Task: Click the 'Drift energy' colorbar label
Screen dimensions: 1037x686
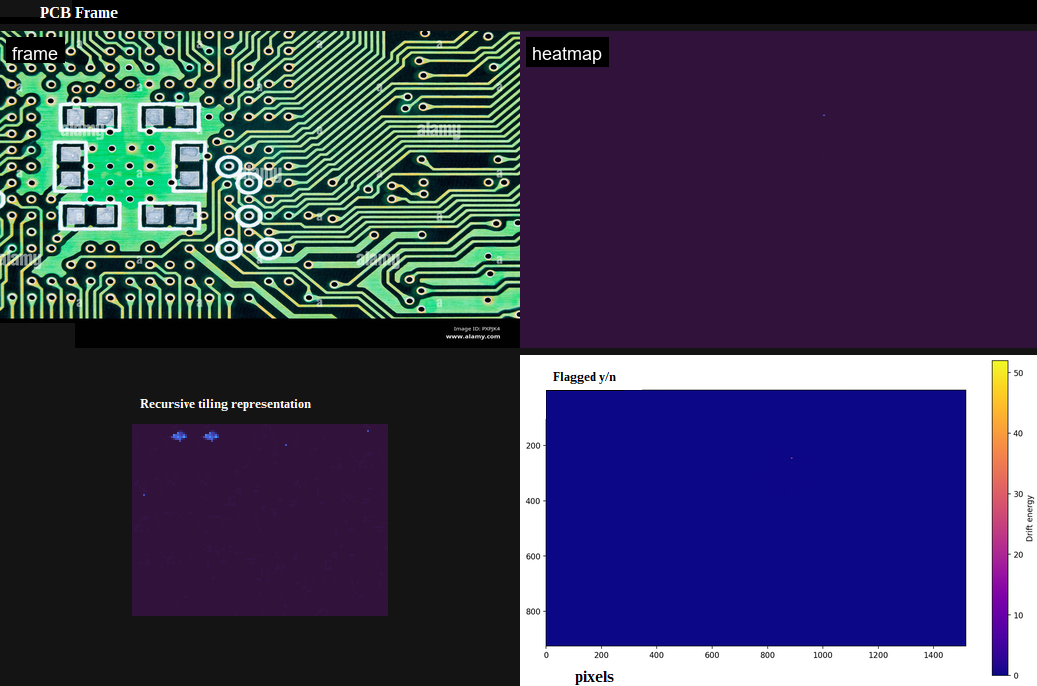Action: pyautogui.click(x=1030, y=518)
